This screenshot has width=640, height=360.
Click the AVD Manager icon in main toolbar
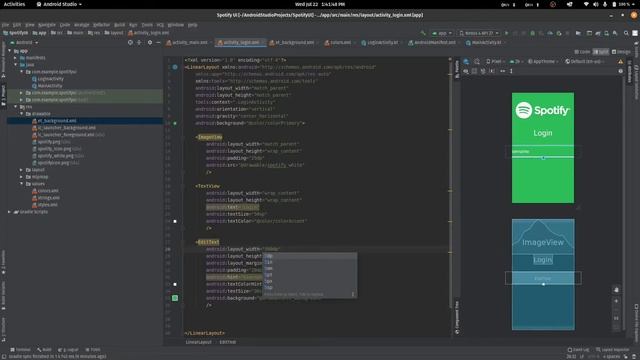(606, 33)
